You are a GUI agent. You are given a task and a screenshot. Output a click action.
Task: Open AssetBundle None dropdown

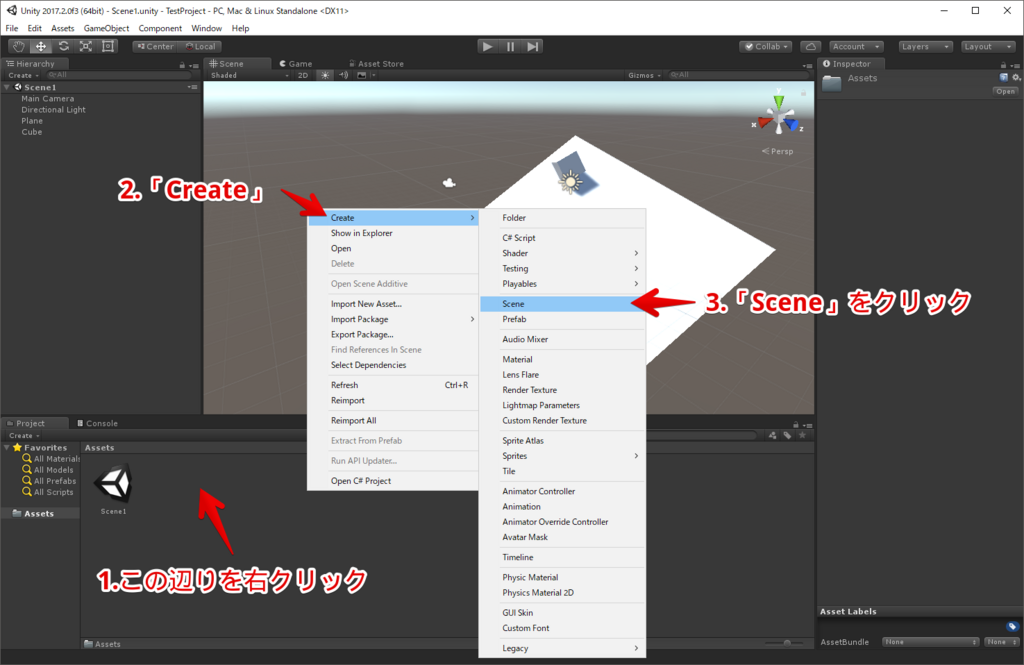coord(930,642)
